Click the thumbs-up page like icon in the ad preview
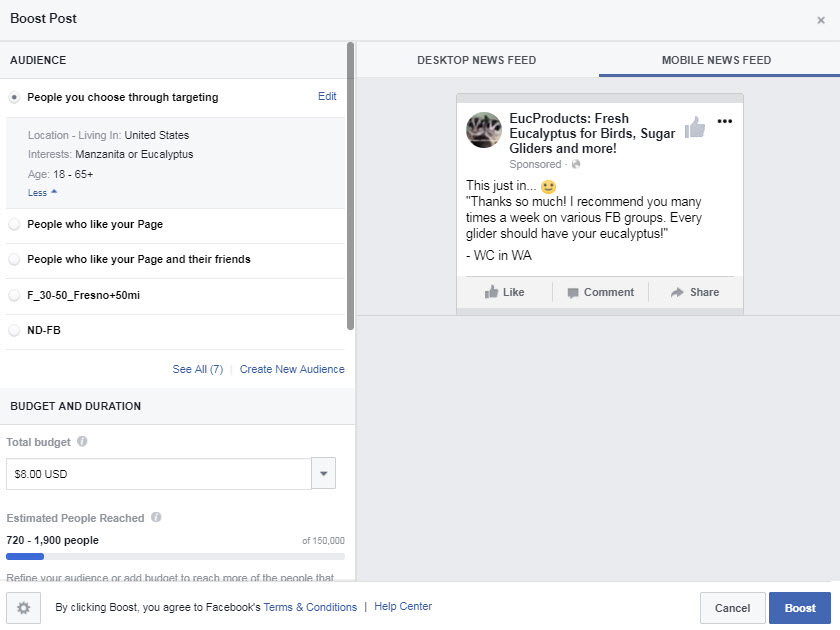The image size is (840, 630). 694,127
